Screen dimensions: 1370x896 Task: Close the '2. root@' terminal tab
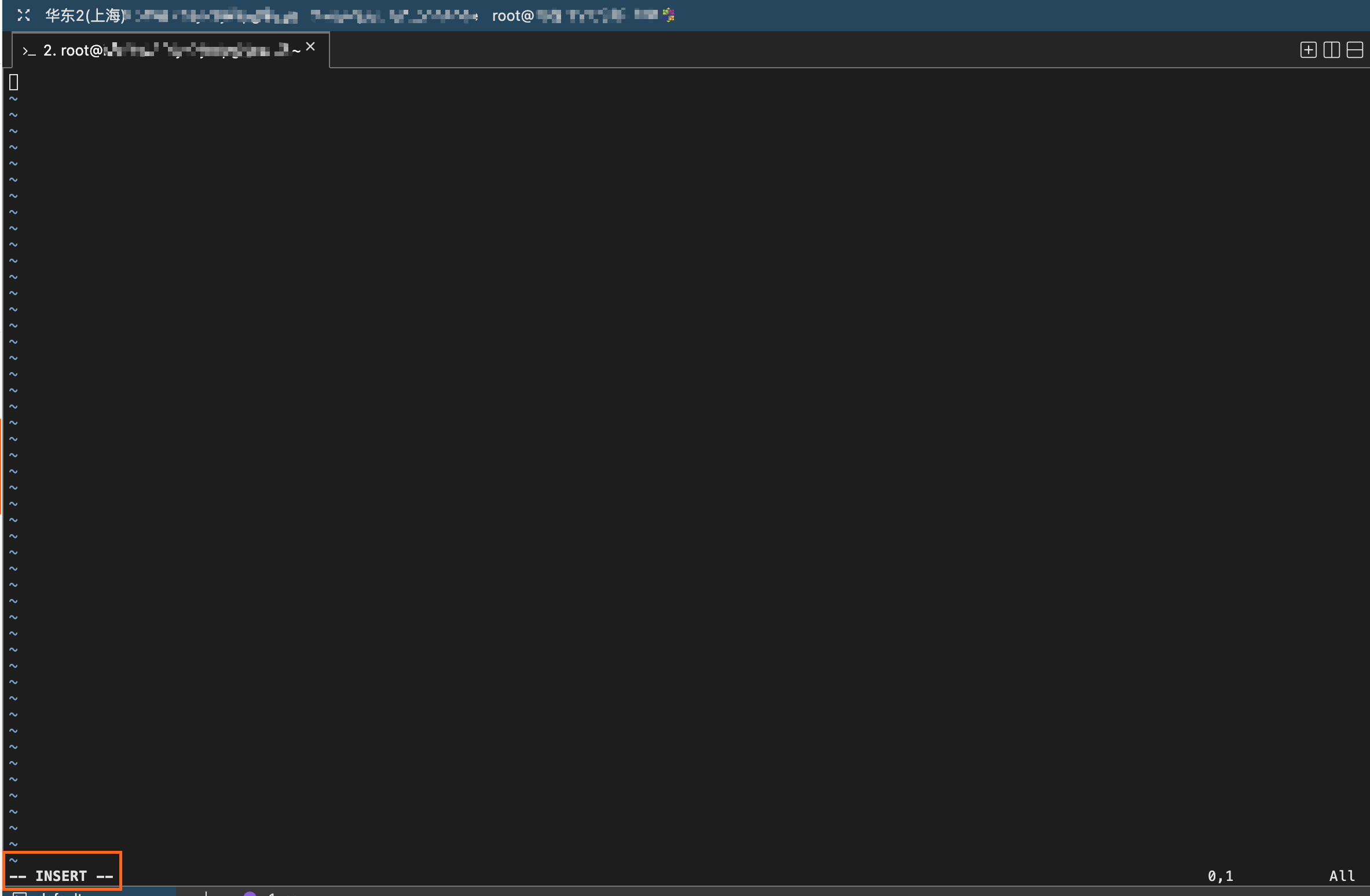310,47
